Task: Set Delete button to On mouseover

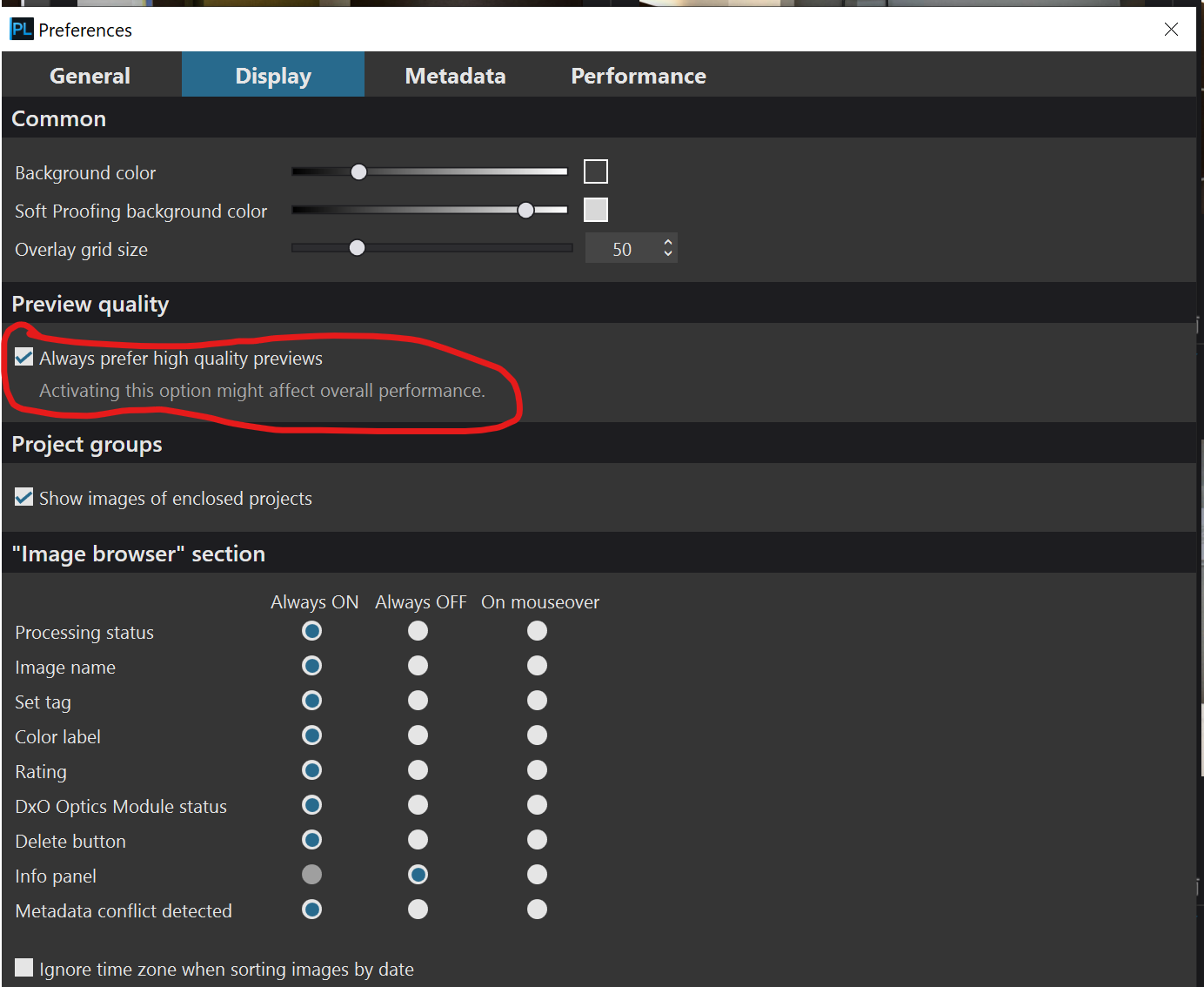Action: [538, 840]
